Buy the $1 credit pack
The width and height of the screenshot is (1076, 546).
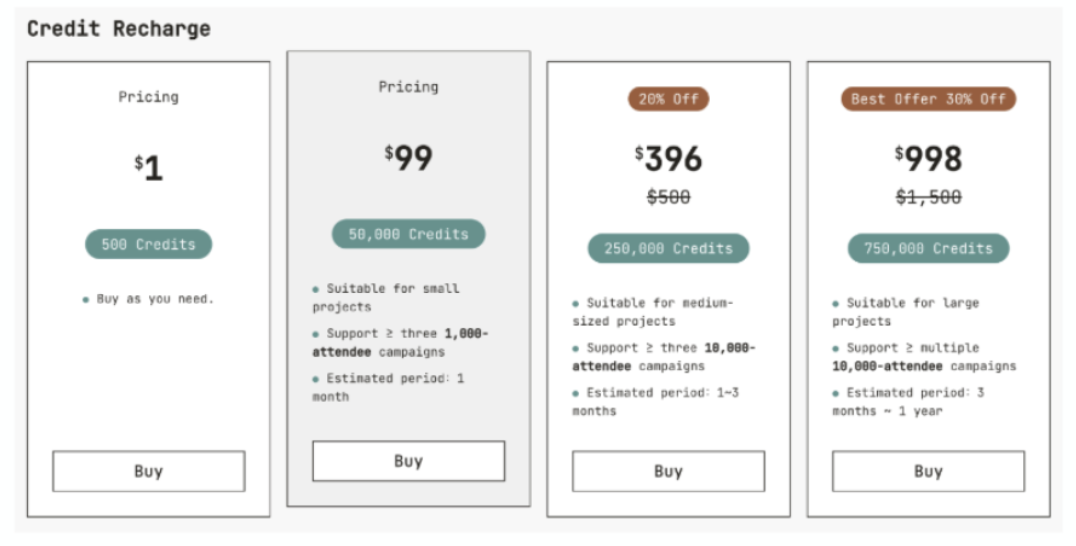click(x=148, y=471)
